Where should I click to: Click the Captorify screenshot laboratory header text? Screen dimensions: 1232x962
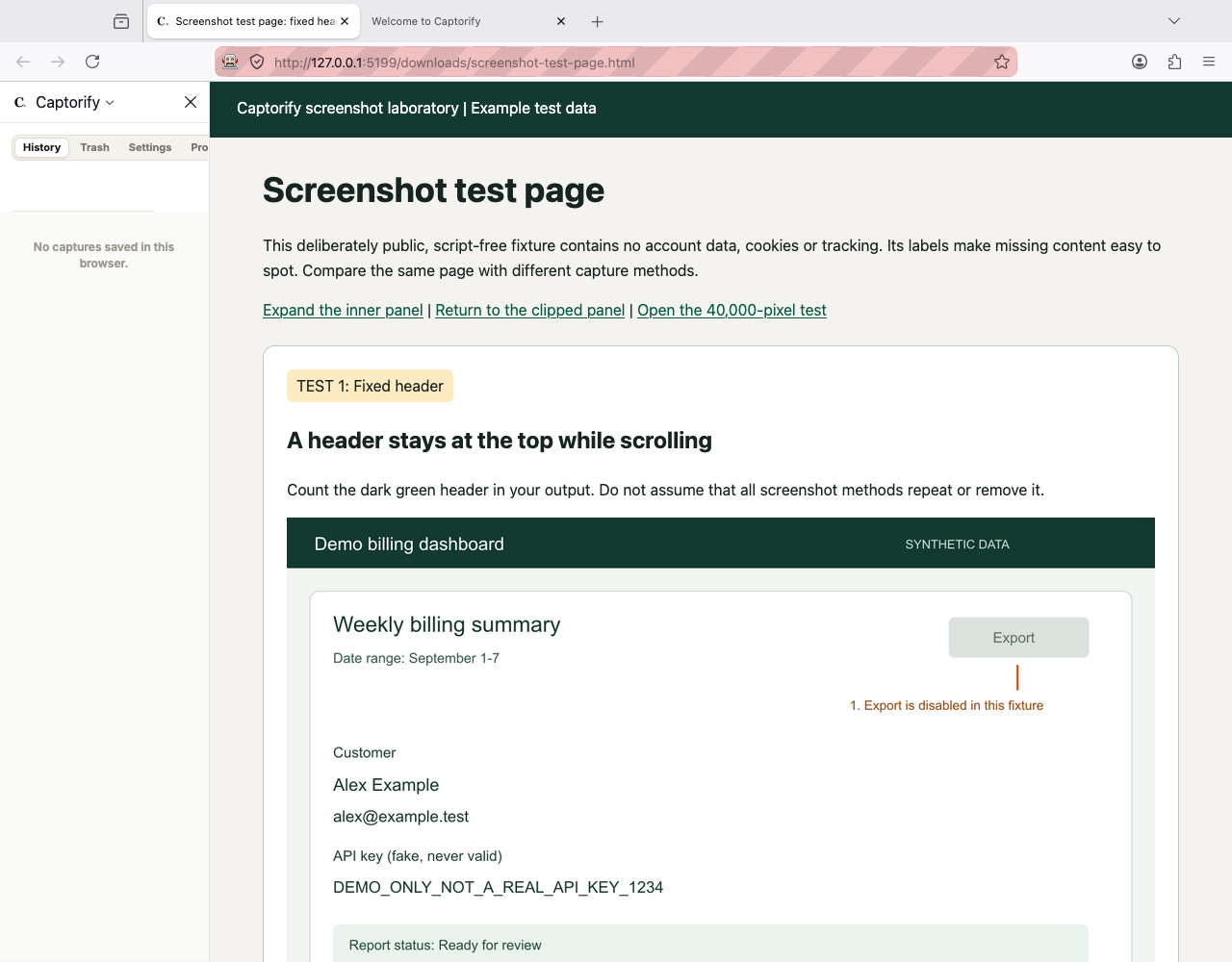click(416, 109)
